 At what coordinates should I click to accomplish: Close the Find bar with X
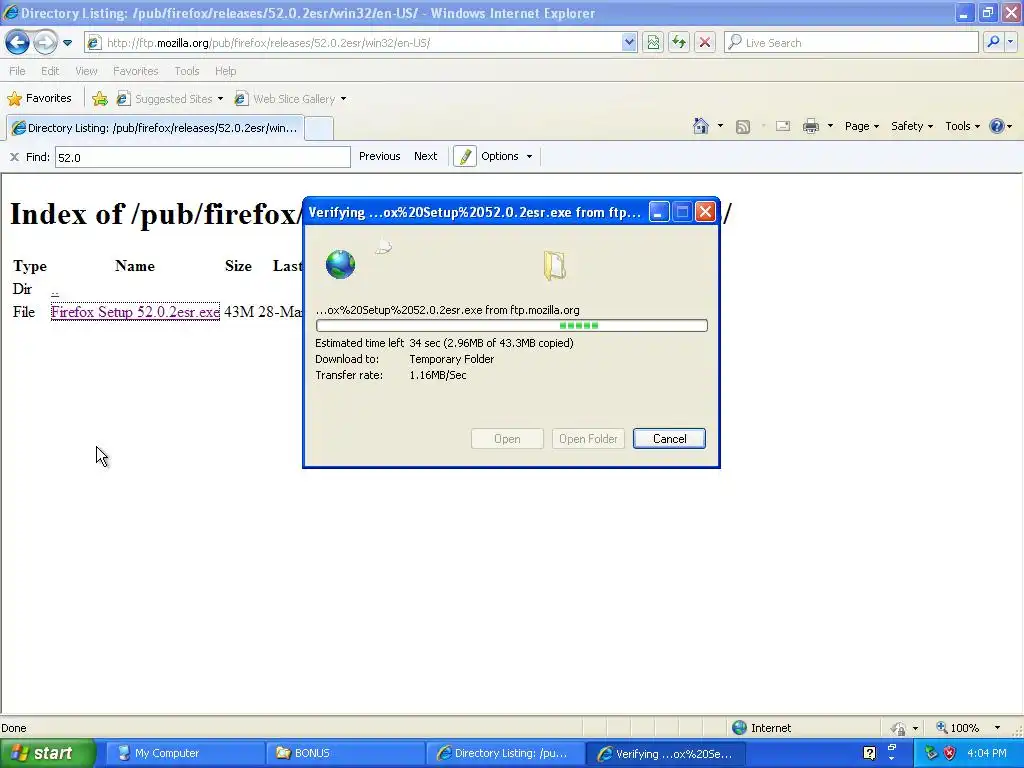(14, 157)
